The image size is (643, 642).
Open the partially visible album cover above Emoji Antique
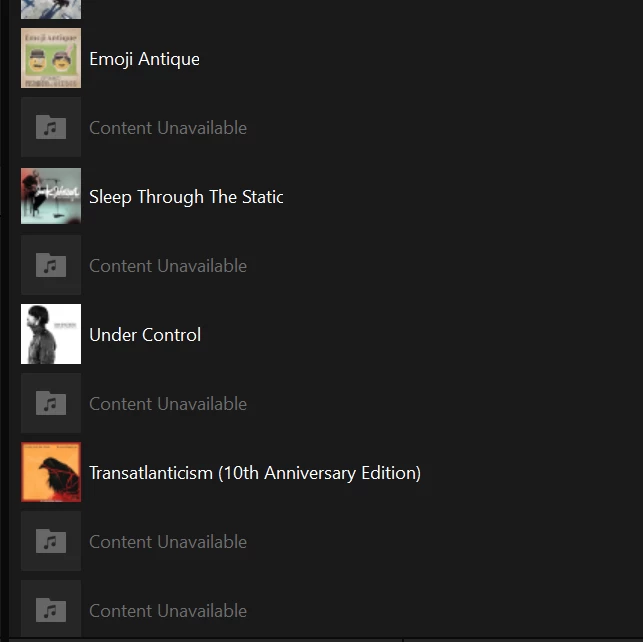[x=51, y=9]
